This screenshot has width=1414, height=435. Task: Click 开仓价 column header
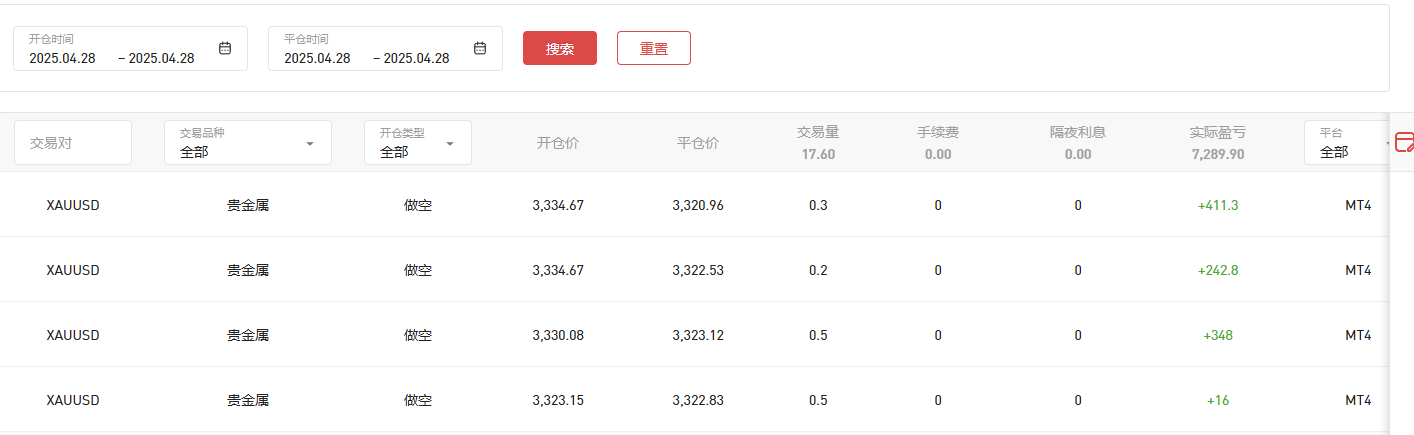[558, 143]
